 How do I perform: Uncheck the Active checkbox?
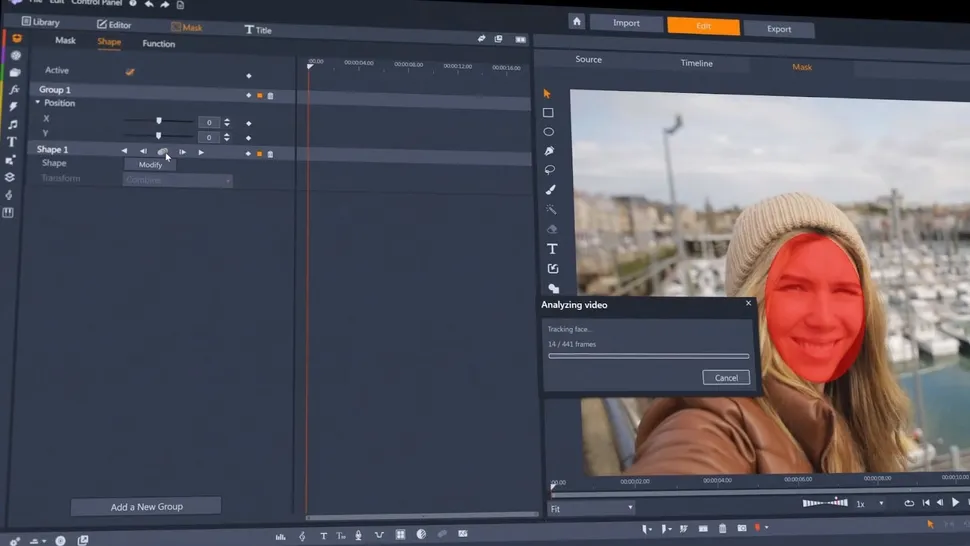pos(130,72)
